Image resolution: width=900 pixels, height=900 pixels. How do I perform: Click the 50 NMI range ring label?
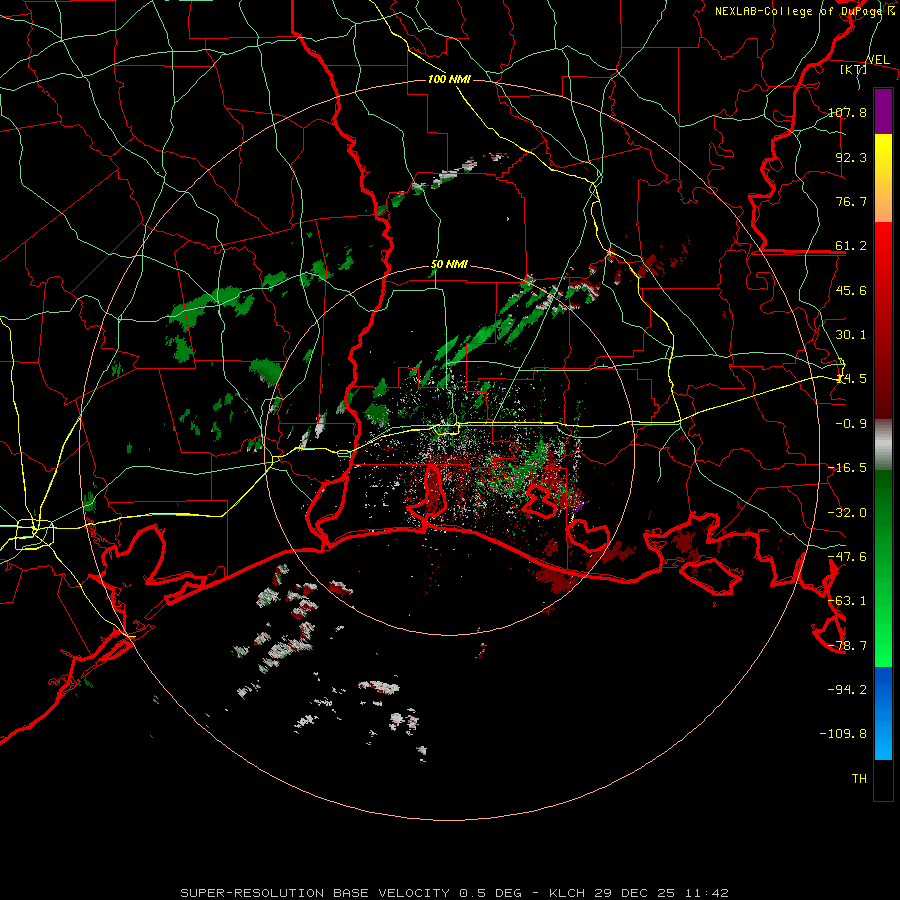[x=449, y=265]
